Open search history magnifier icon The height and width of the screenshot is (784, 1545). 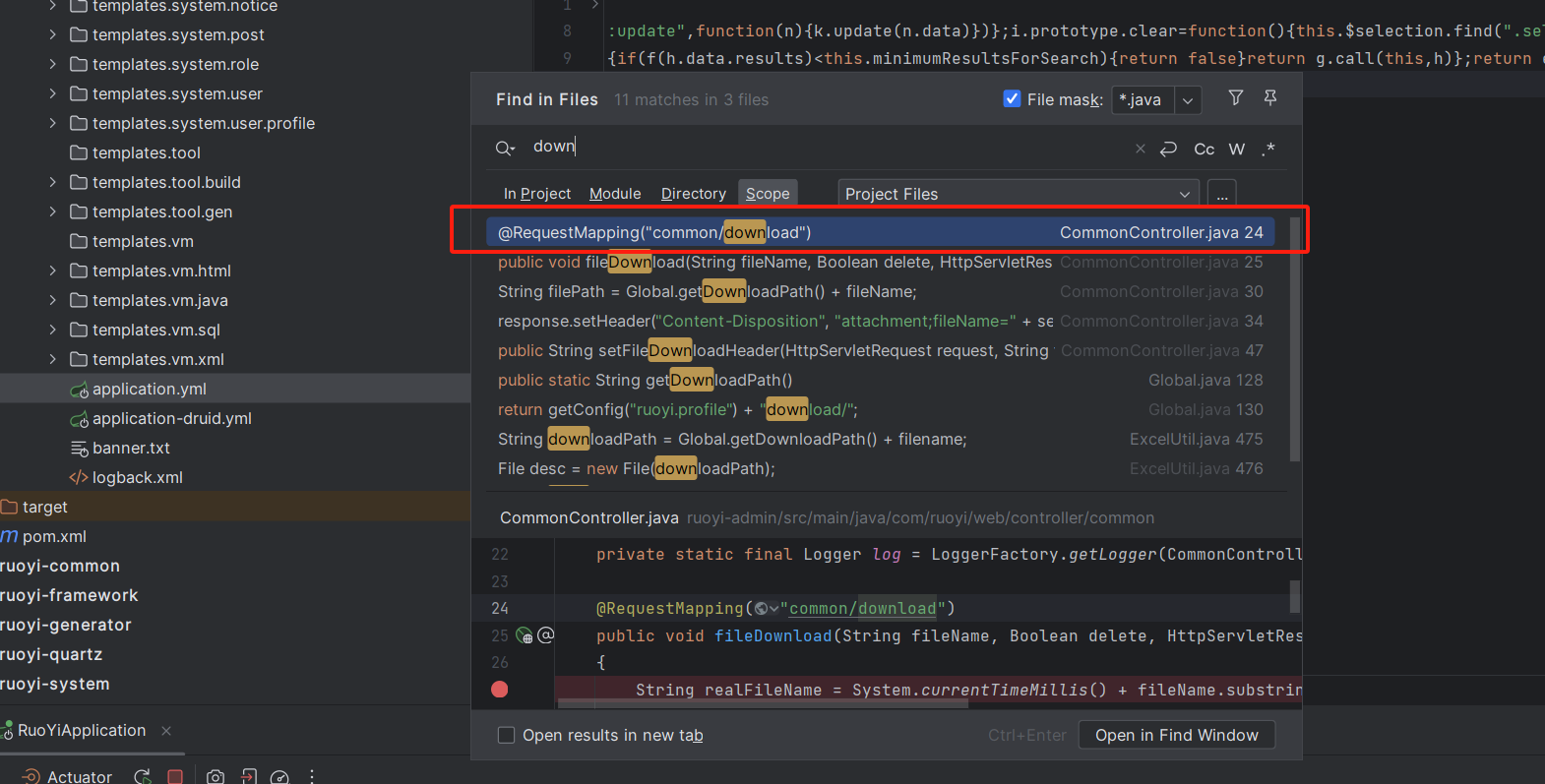[x=505, y=149]
